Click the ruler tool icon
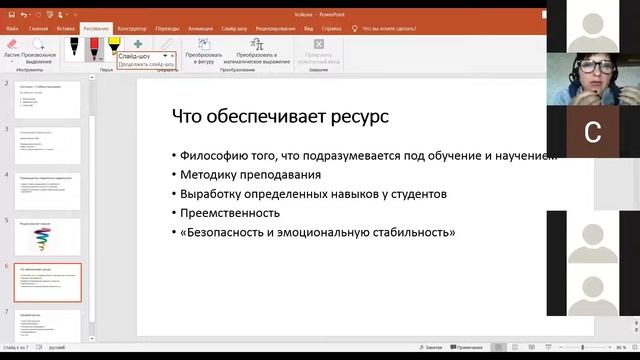Viewport: 640px width, 360px height. (x=167, y=44)
